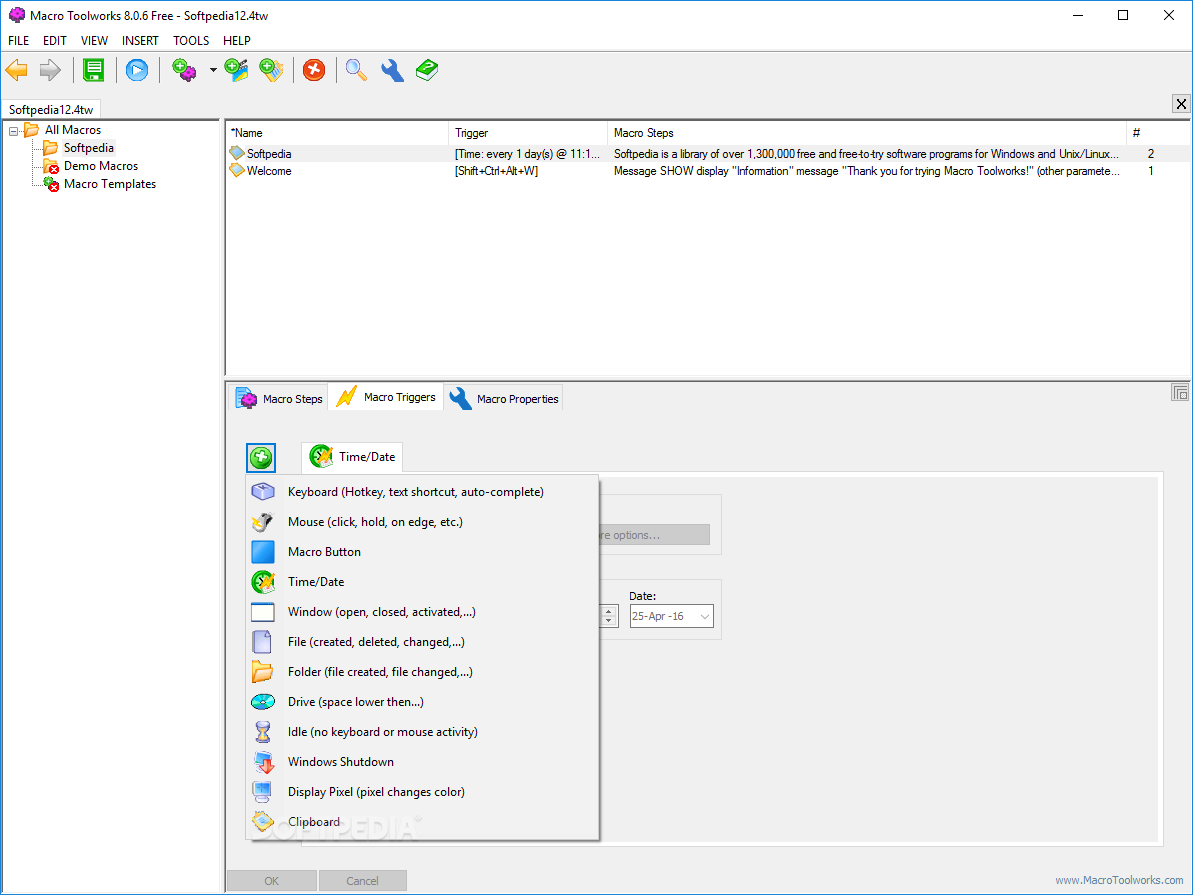
Task: Open the www.MacroToolworks.com link
Action: 1118,880
